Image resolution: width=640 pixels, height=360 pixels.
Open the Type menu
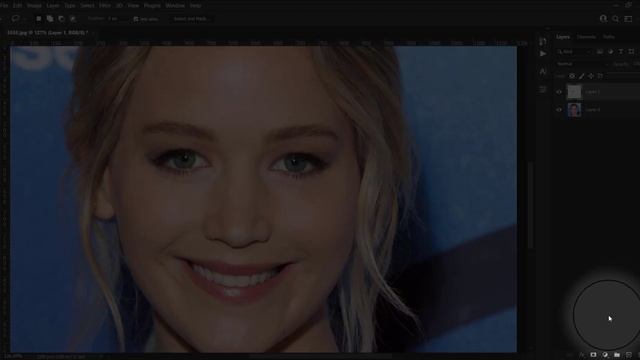coord(70,6)
